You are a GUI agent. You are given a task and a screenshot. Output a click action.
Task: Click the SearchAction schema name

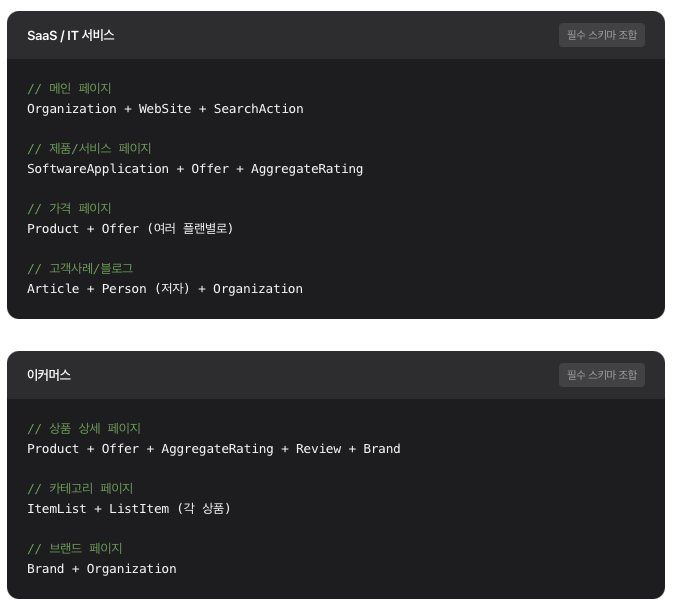point(258,108)
